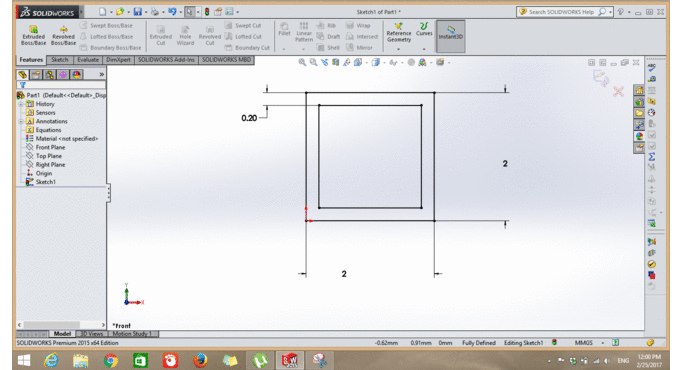This screenshot has width=683, height=370.
Task: Print the document with the Print icon
Action: 155,12
